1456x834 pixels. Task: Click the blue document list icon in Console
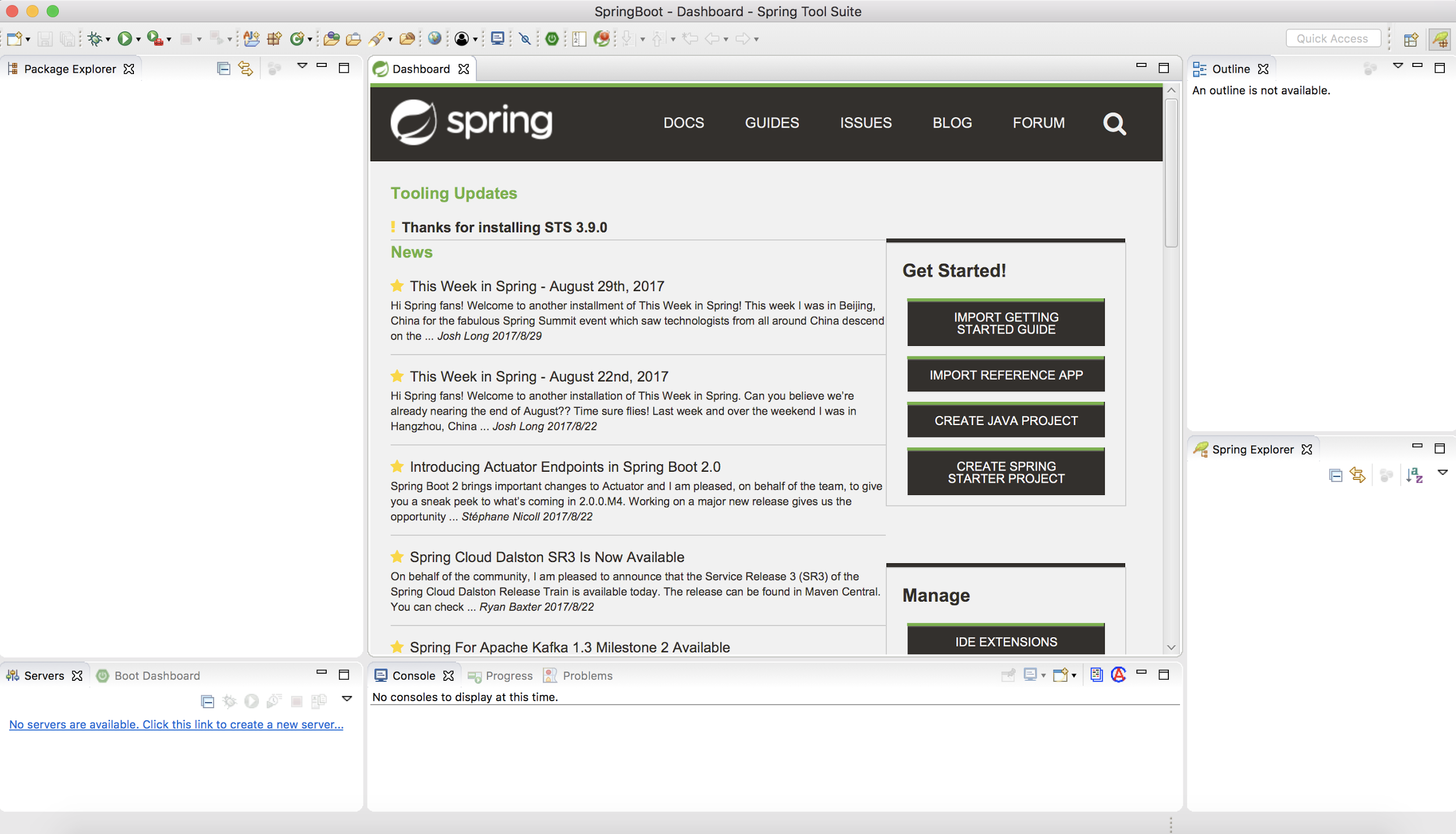click(x=1096, y=674)
